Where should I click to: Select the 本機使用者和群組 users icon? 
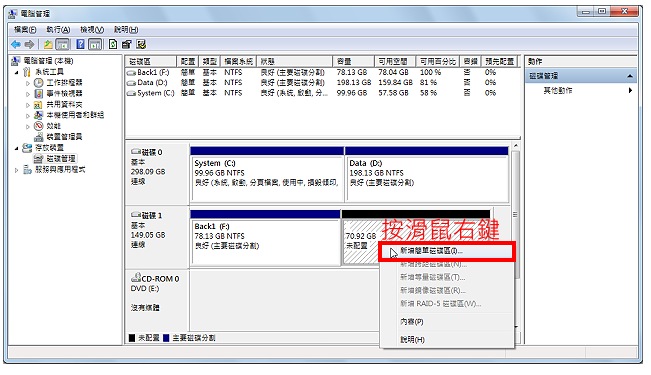point(38,115)
